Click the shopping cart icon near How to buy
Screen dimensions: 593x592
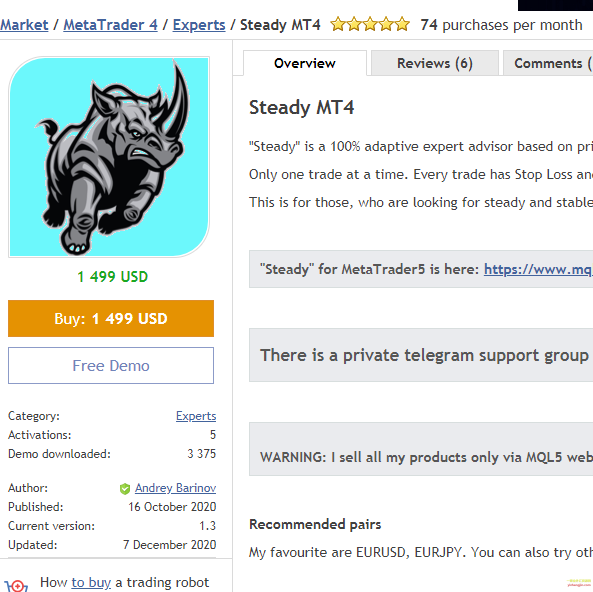click(x=16, y=586)
